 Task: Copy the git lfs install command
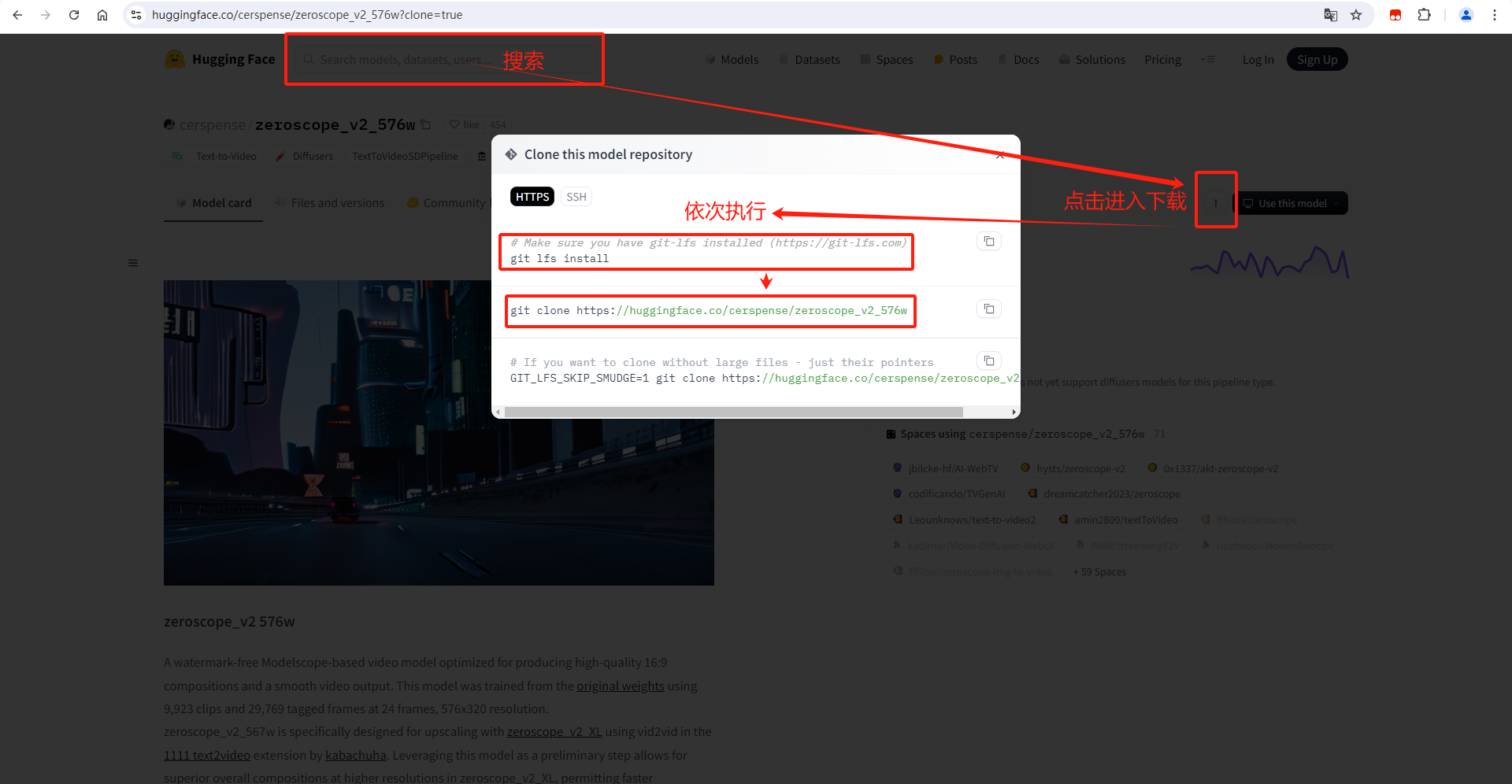(989, 241)
